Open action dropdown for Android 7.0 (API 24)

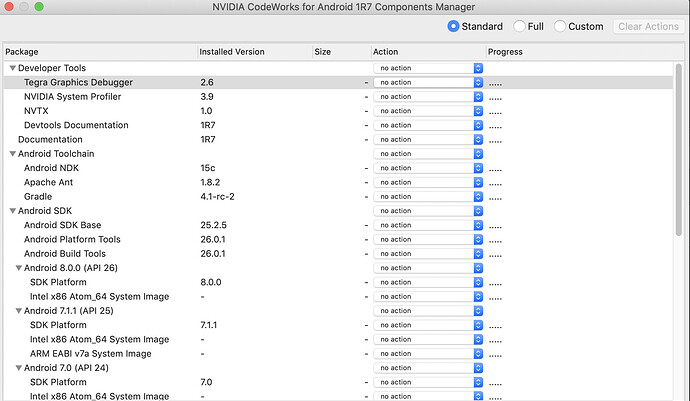coord(428,368)
